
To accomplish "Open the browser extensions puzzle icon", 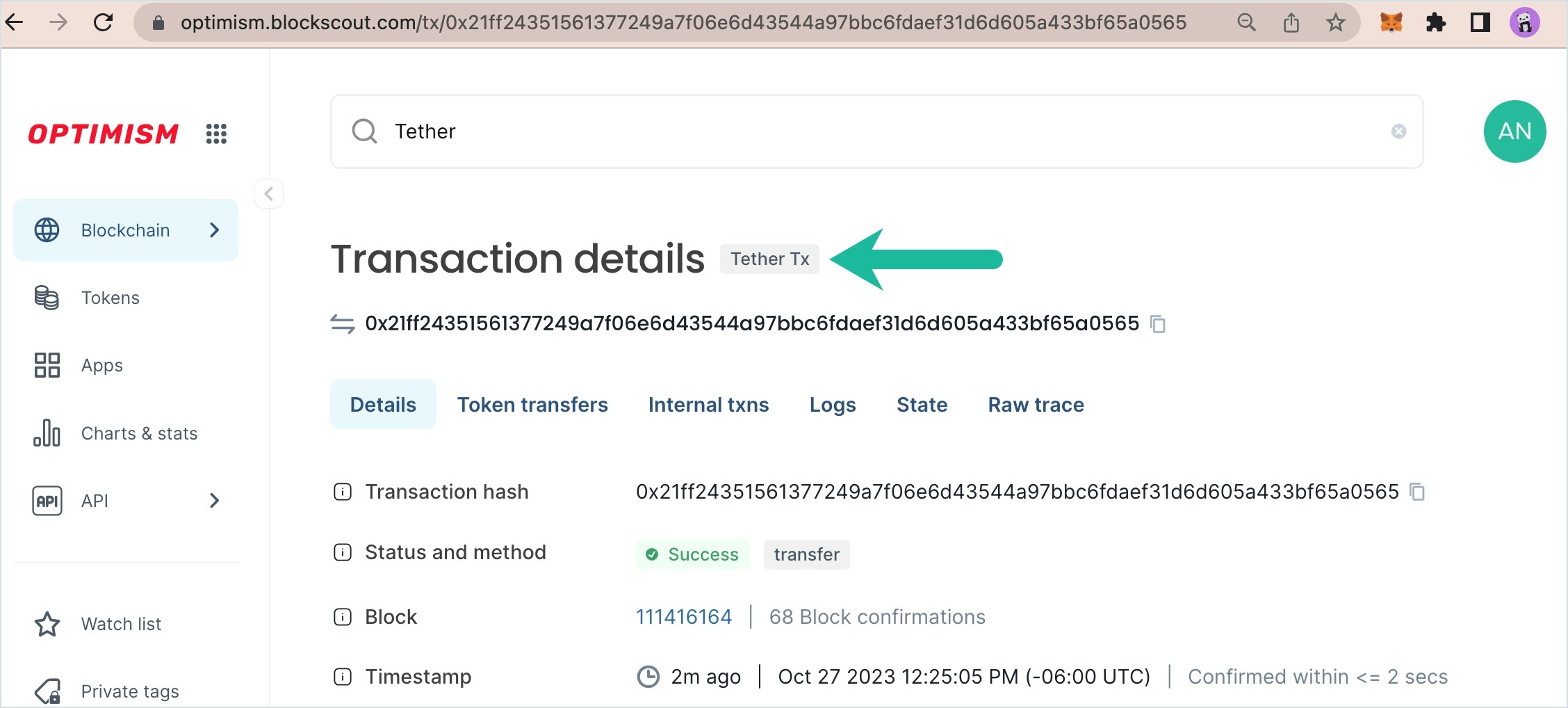I will [1435, 23].
